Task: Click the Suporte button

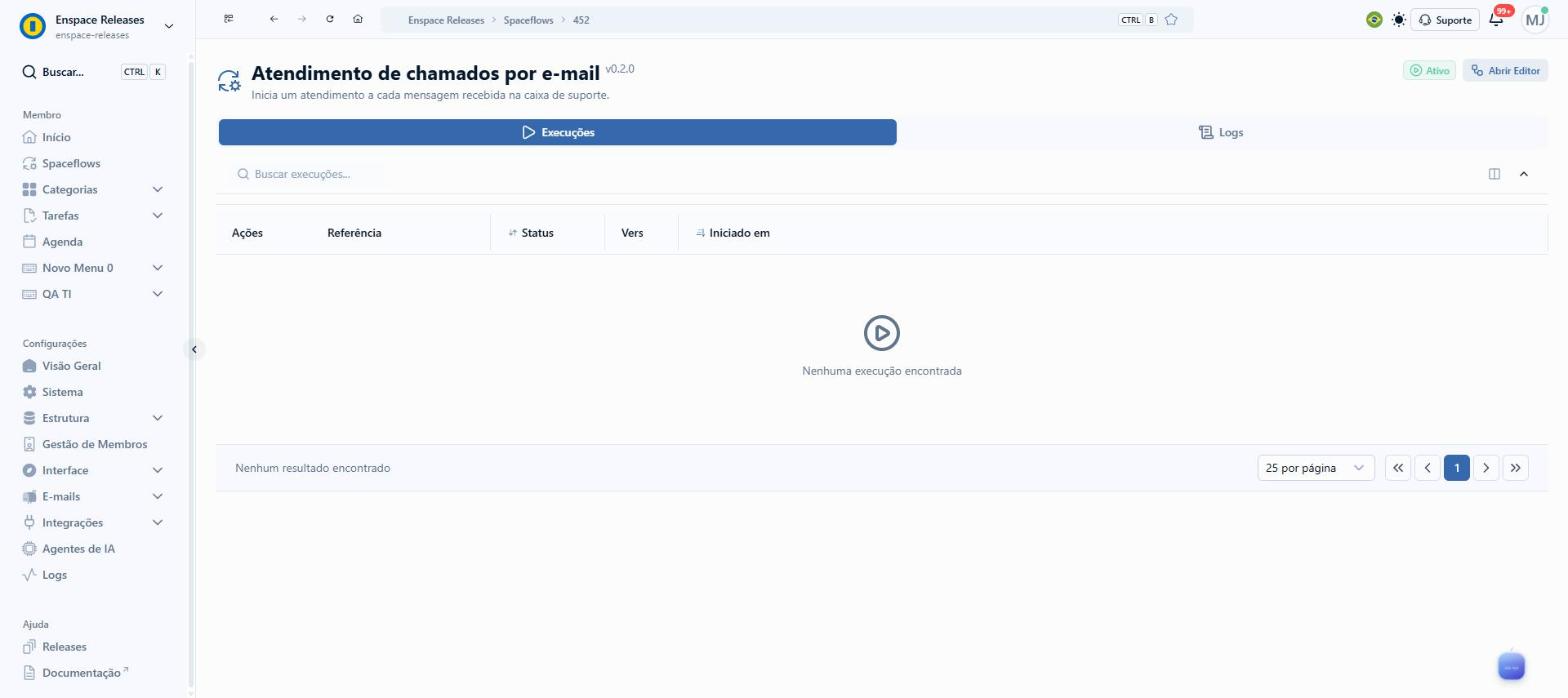Action: pyautogui.click(x=1445, y=20)
